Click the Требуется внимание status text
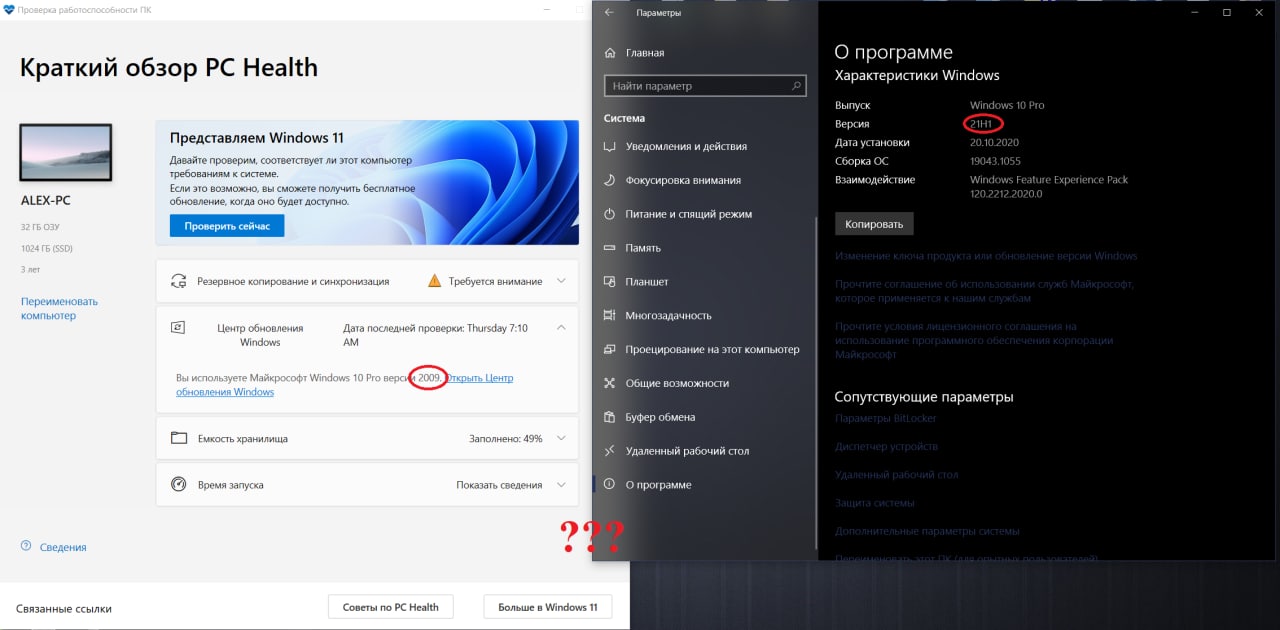Image resolution: width=1280 pixels, height=630 pixels. [495, 281]
